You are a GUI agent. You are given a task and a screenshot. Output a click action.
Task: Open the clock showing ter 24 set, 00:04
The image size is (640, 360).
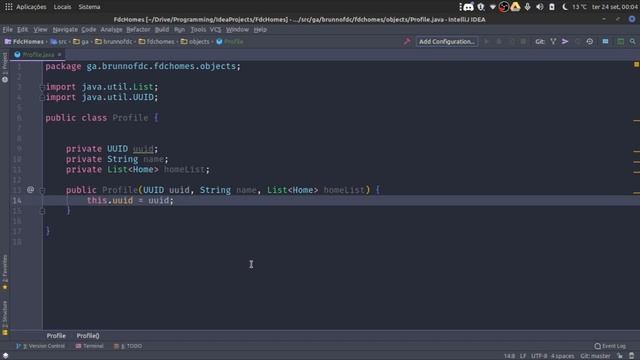coord(614,7)
